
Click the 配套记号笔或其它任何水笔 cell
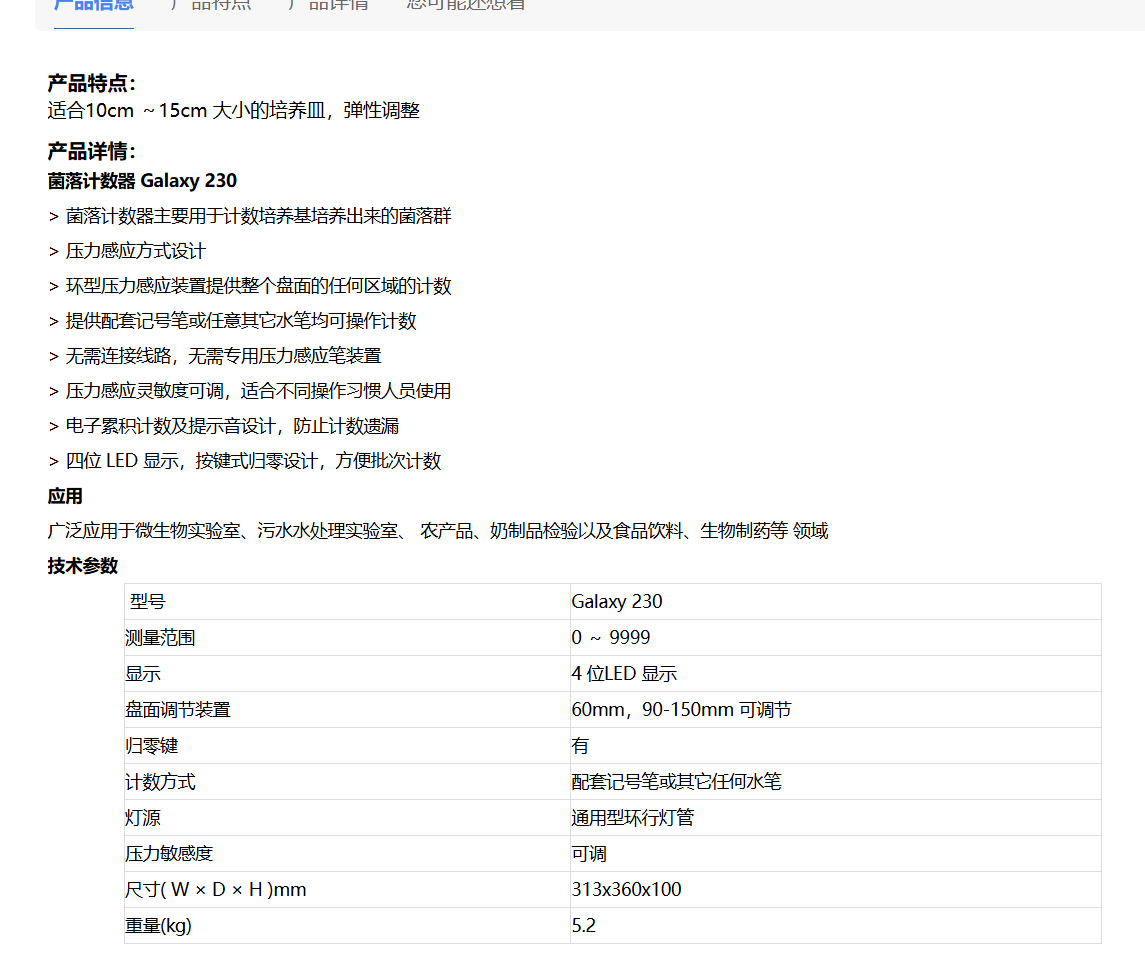[676, 782]
